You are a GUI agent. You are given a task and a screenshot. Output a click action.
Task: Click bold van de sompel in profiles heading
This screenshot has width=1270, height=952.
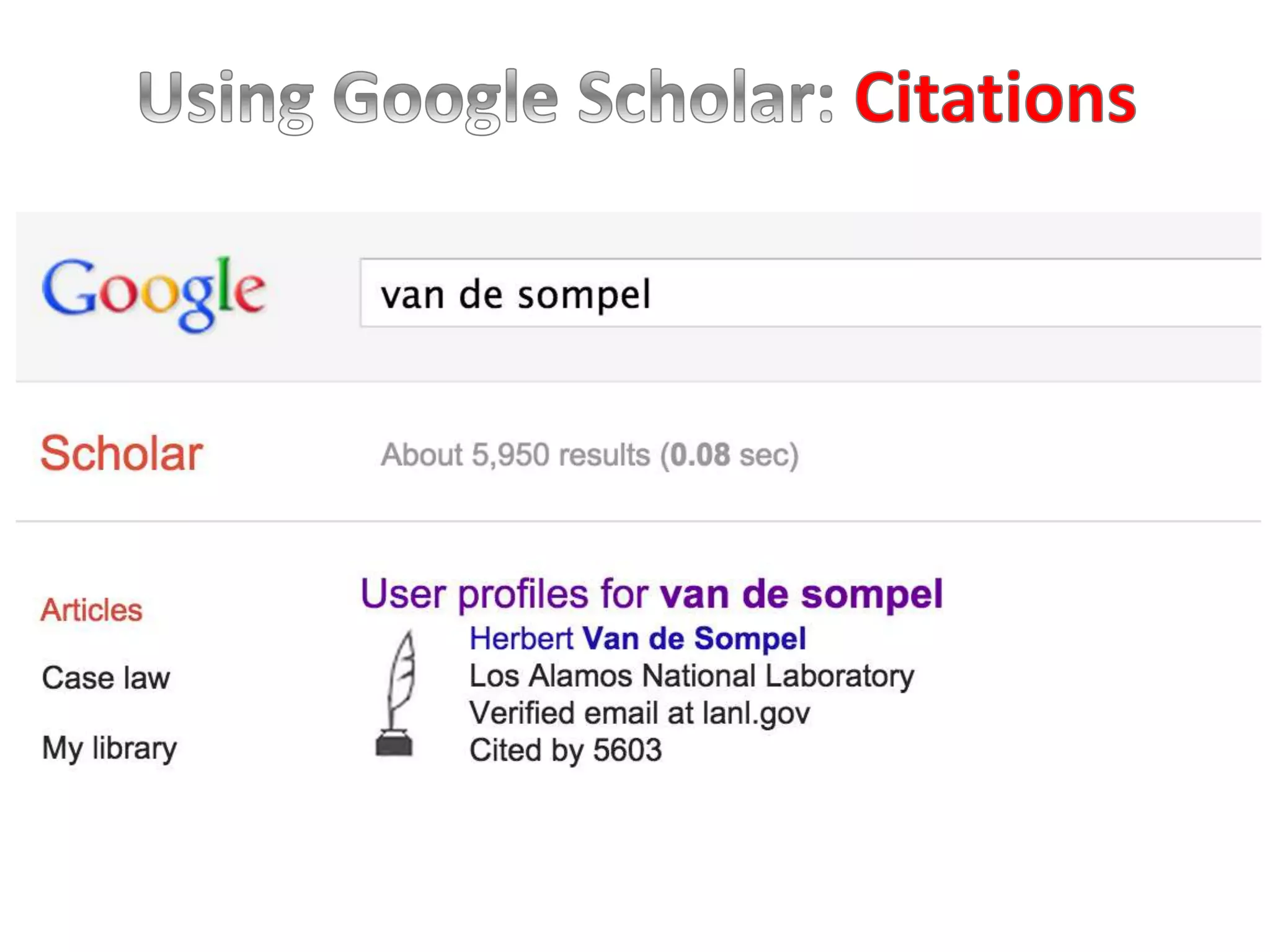[801, 594]
